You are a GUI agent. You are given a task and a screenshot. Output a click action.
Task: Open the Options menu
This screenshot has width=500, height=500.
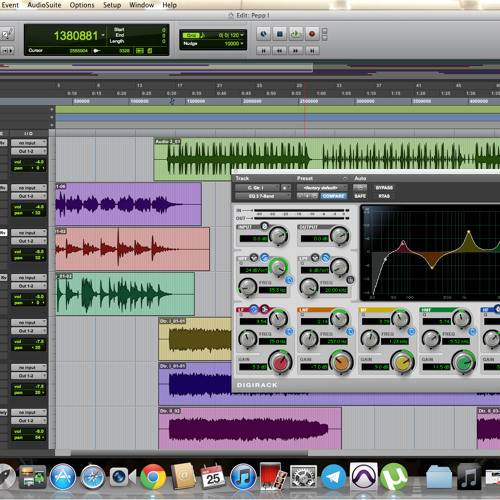[82, 5]
